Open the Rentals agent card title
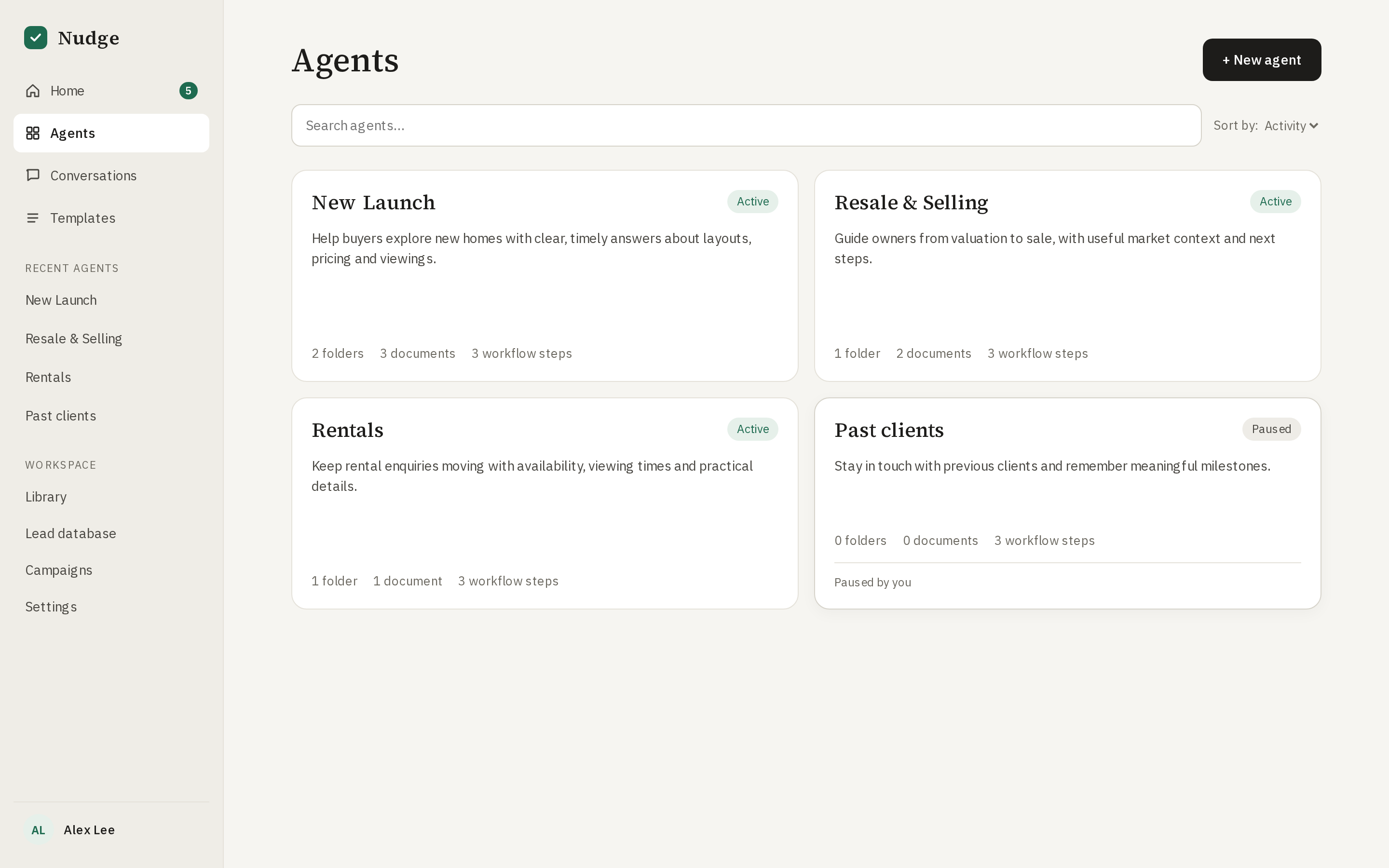 pos(347,430)
